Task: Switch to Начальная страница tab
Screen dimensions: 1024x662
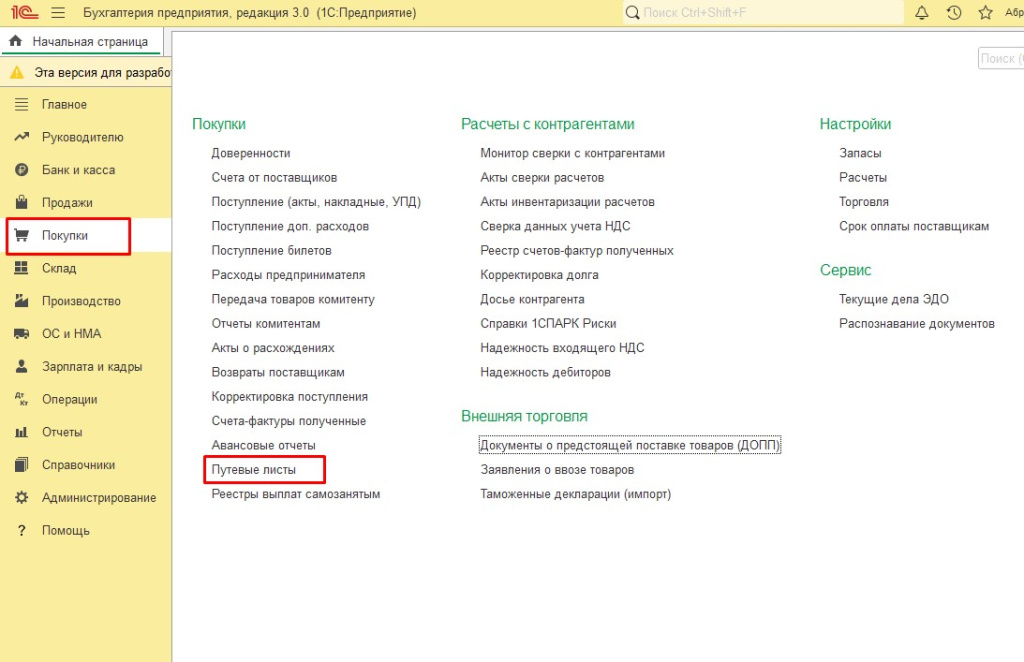Action: tap(82, 41)
